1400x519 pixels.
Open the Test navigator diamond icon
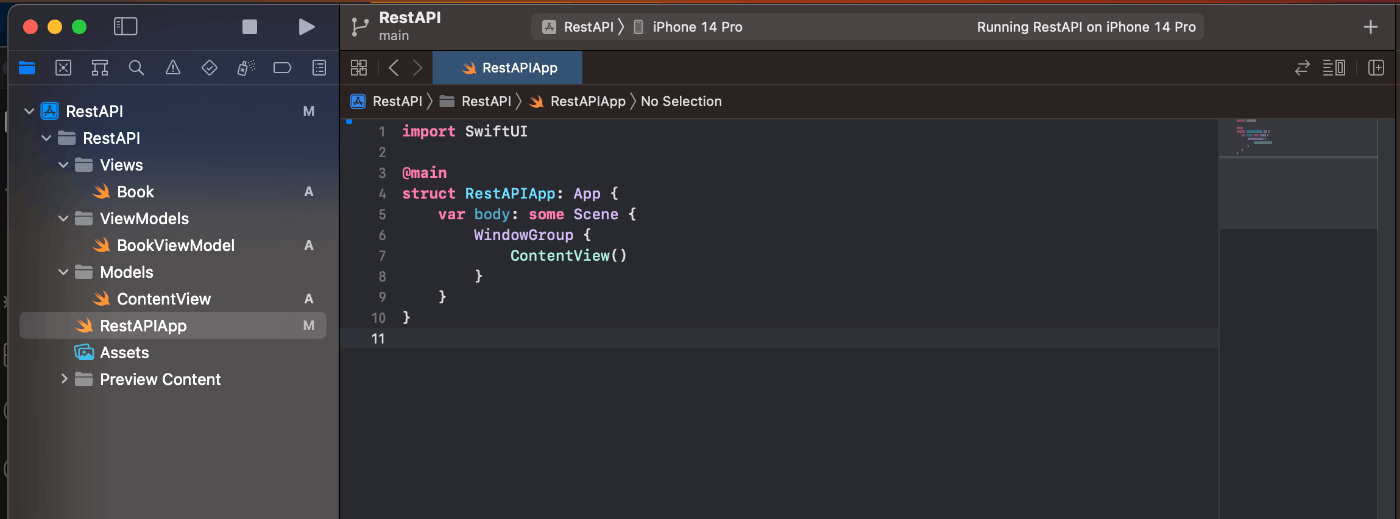(x=209, y=68)
